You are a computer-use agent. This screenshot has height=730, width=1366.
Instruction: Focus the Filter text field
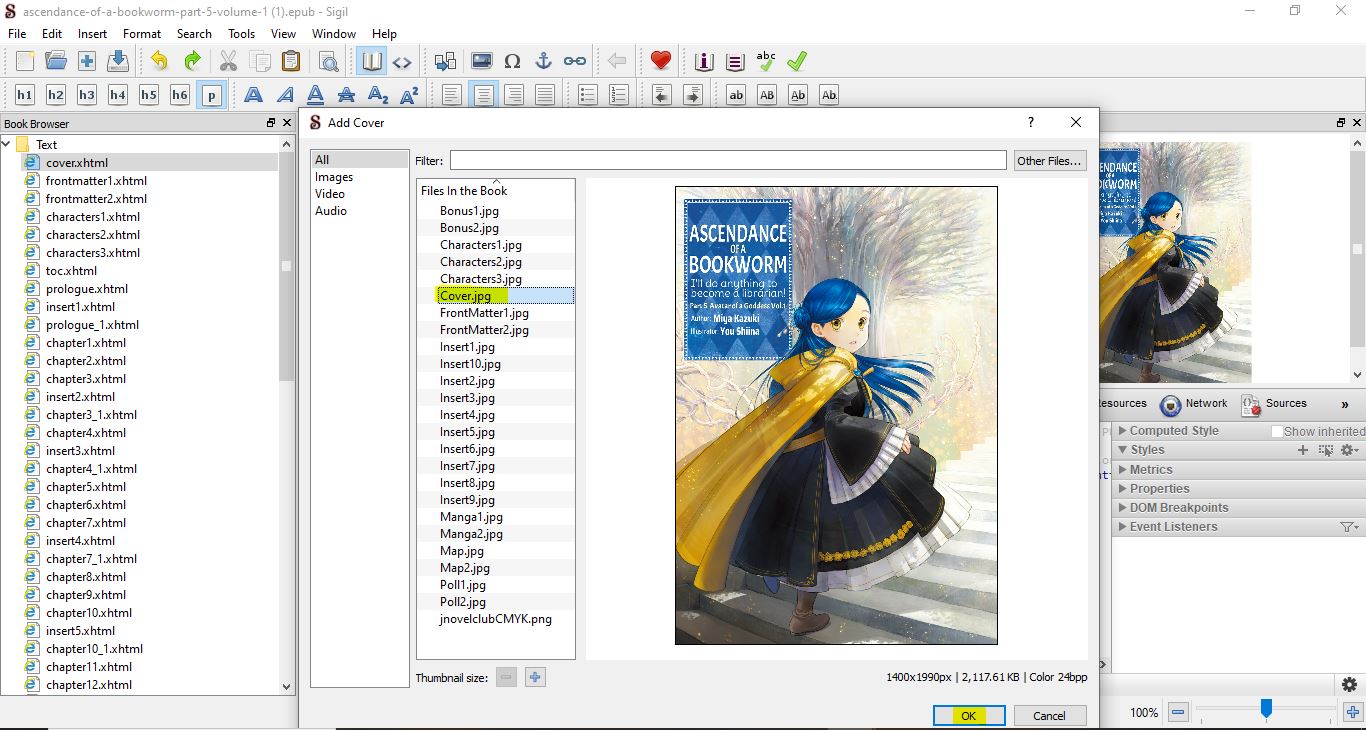pos(728,160)
